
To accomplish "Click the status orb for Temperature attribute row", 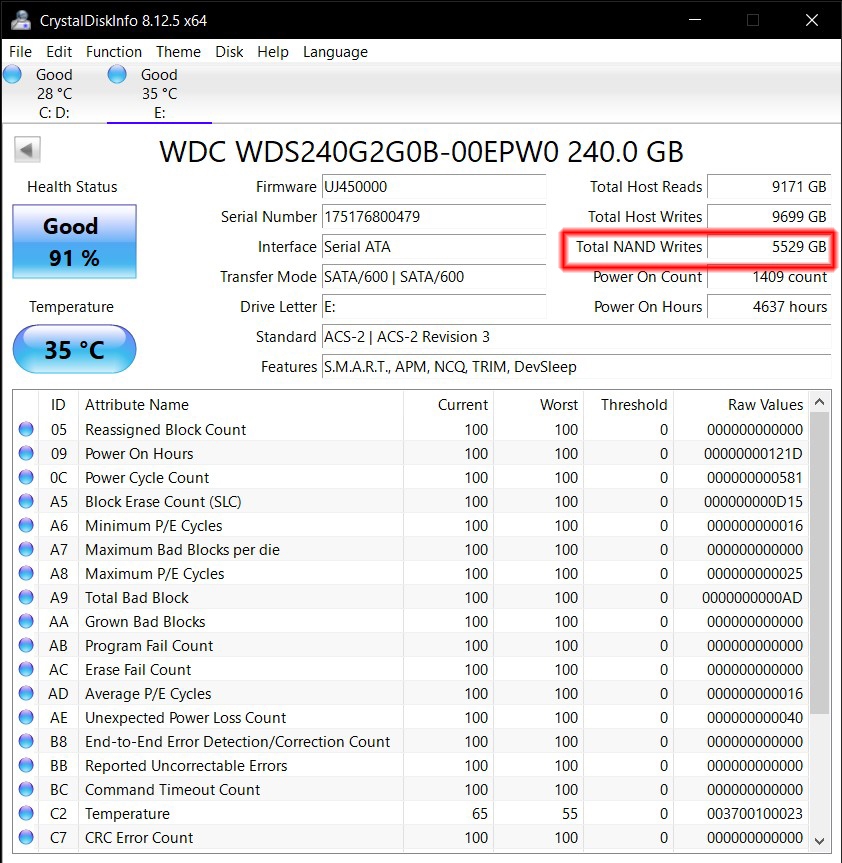I will (26, 813).
